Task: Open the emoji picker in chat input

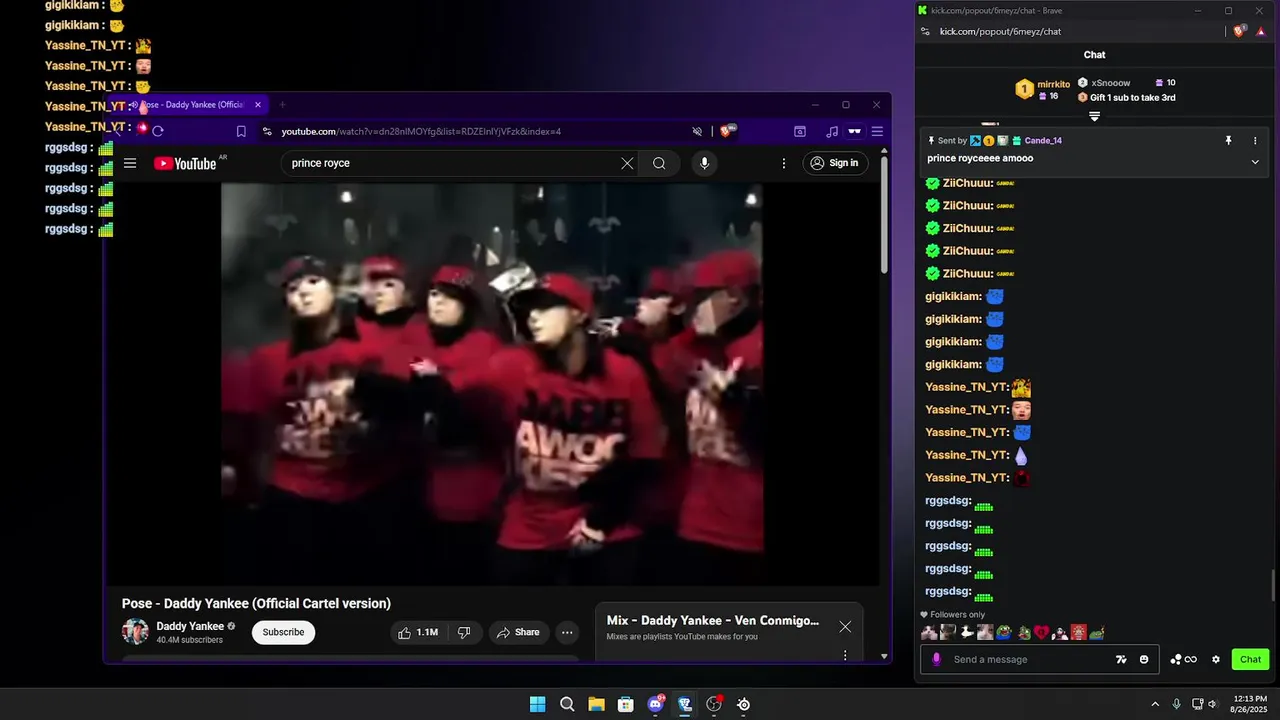Action: 1144,659
